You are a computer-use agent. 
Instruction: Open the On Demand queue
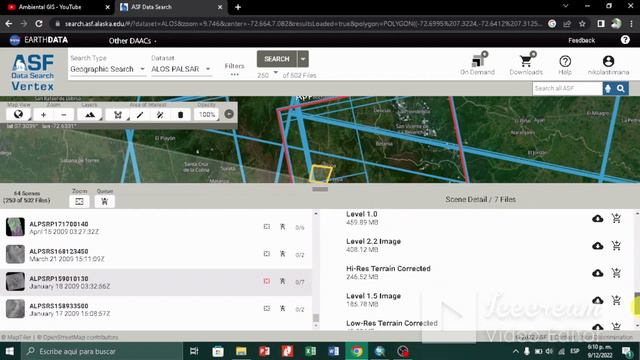pos(478,64)
